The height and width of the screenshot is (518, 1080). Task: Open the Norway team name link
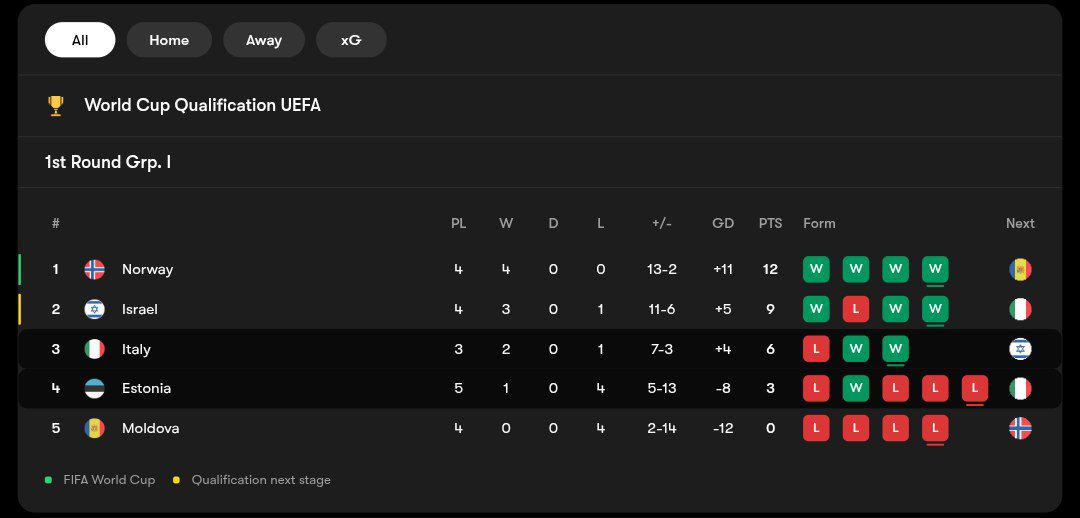pos(147,269)
